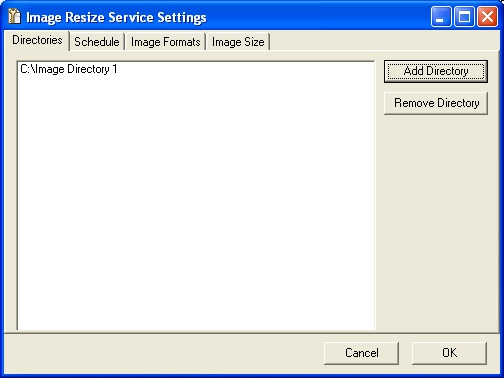This screenshot has height=378, width=504.
Task: Confirm the settings with OK
Action: [449, 353]
